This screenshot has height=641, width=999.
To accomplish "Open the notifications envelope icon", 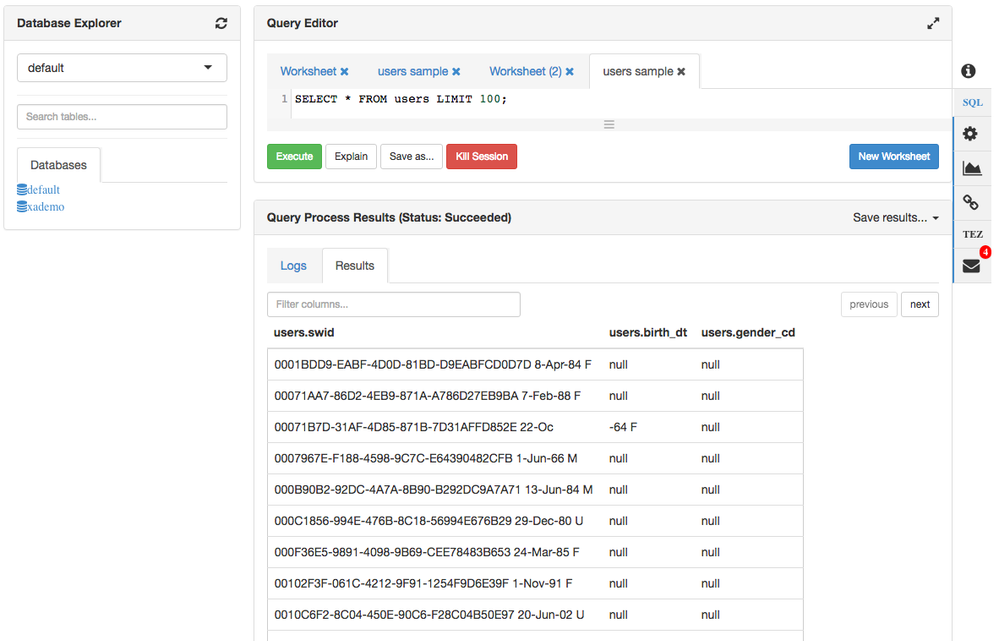I will [971, 266].
